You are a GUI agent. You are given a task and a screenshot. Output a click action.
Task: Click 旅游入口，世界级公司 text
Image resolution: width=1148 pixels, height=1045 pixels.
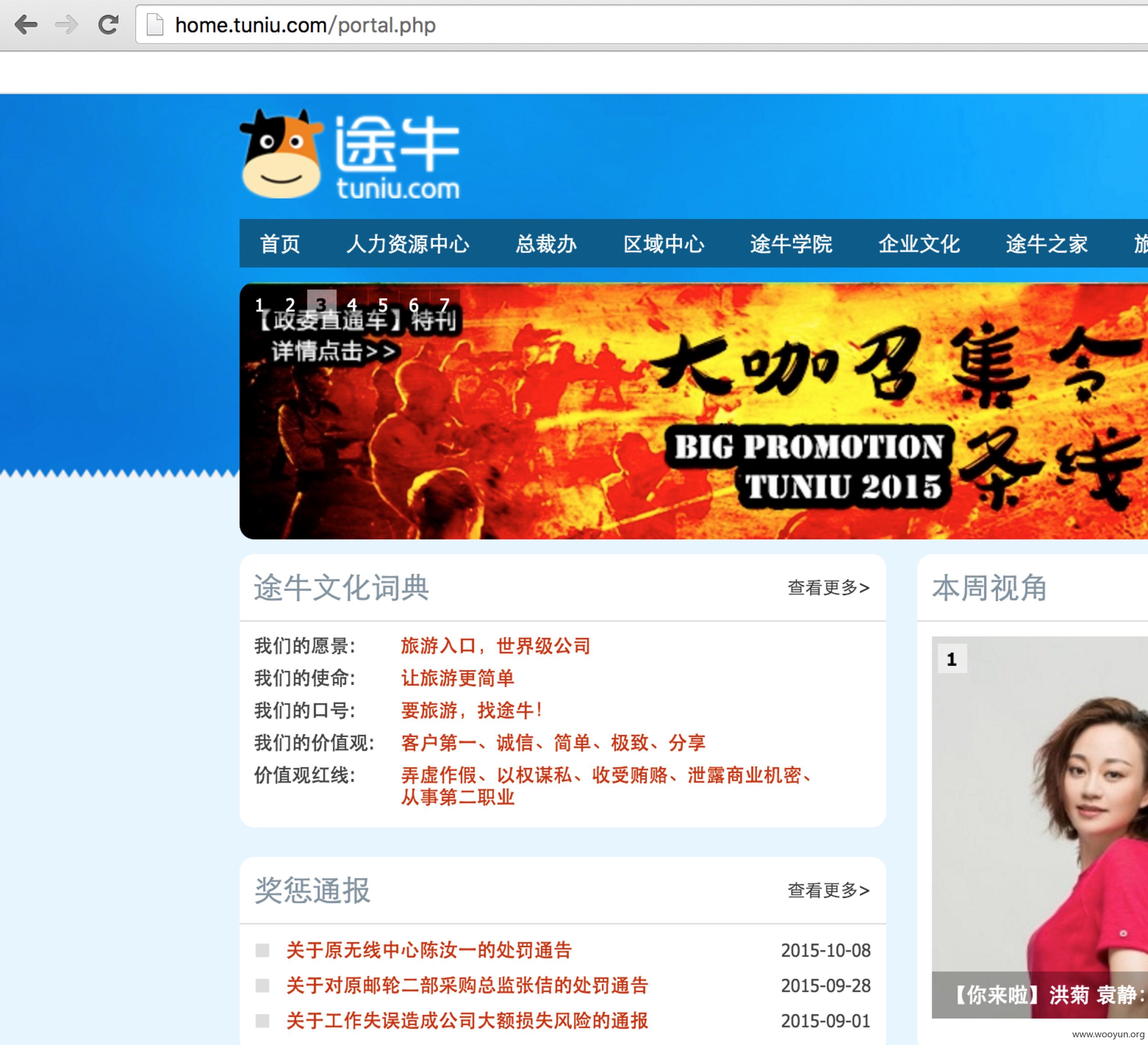pos(495,646)
